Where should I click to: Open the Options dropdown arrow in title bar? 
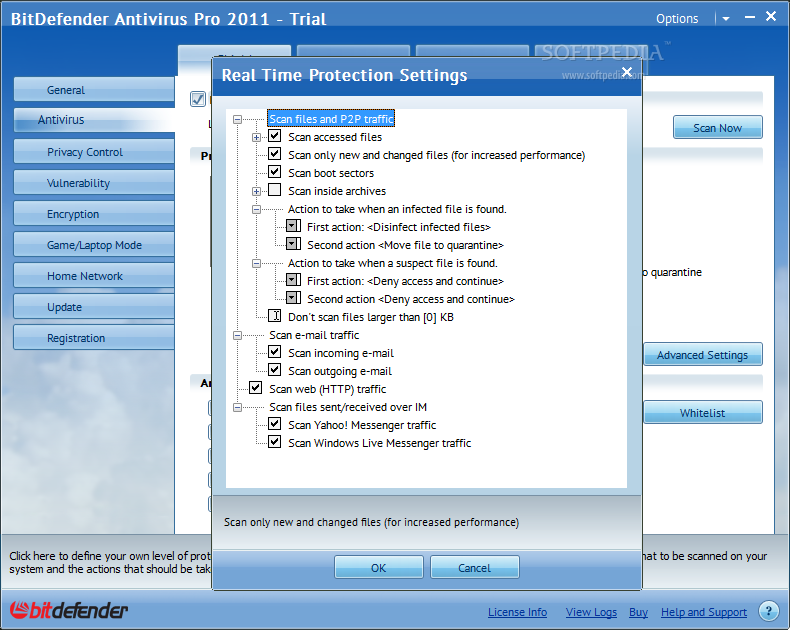pyautogui.click(x=726, y=19)
